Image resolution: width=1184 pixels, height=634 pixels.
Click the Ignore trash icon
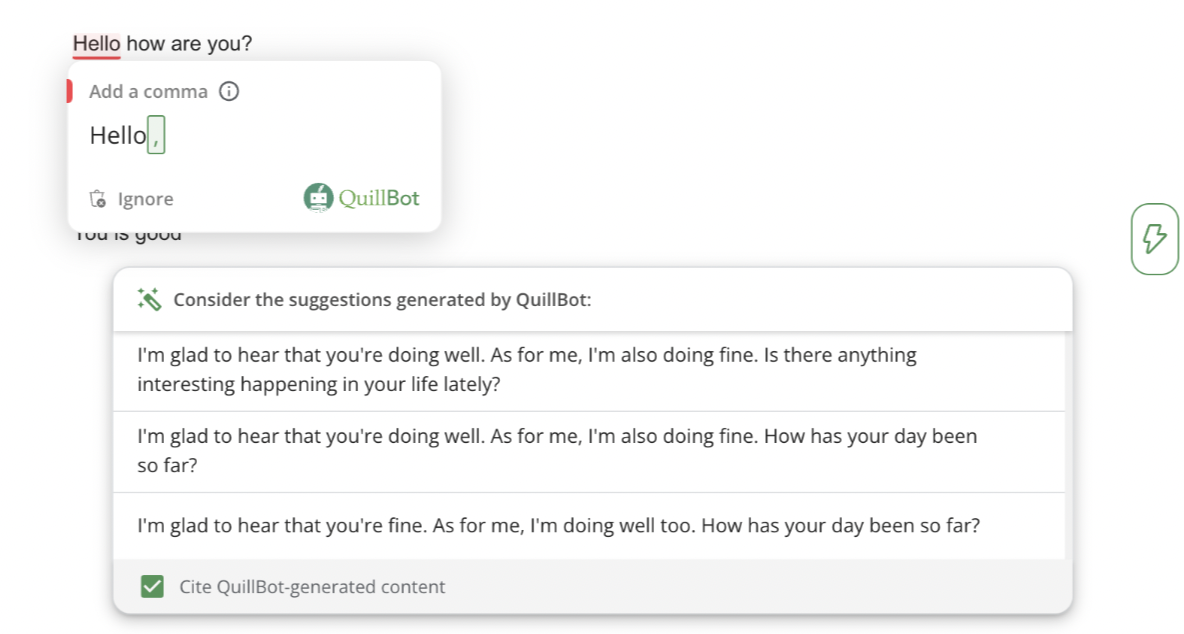pyautogui.click(x=98, y=199)
